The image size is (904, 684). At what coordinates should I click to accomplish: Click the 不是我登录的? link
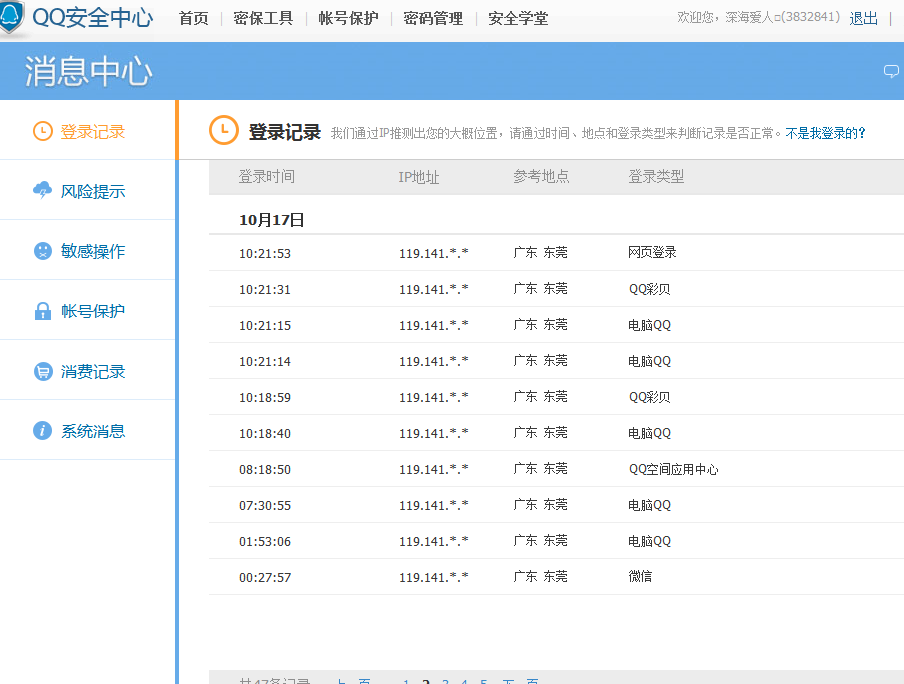tap(826, 133)
